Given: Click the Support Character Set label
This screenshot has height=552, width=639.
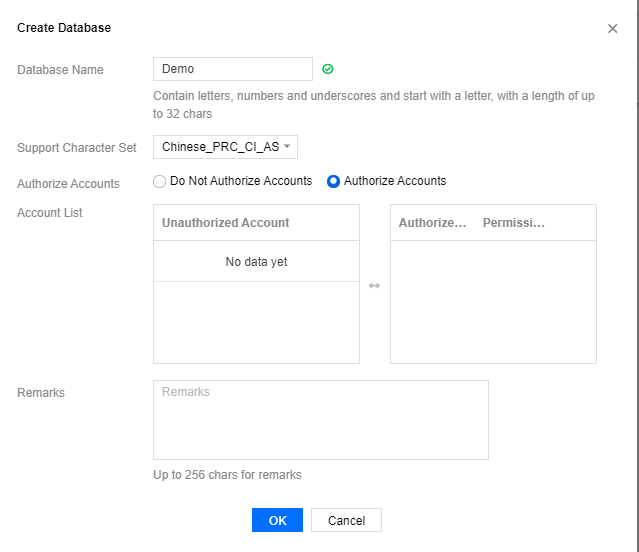Looking at the screenshot, I should click(77, 148).
